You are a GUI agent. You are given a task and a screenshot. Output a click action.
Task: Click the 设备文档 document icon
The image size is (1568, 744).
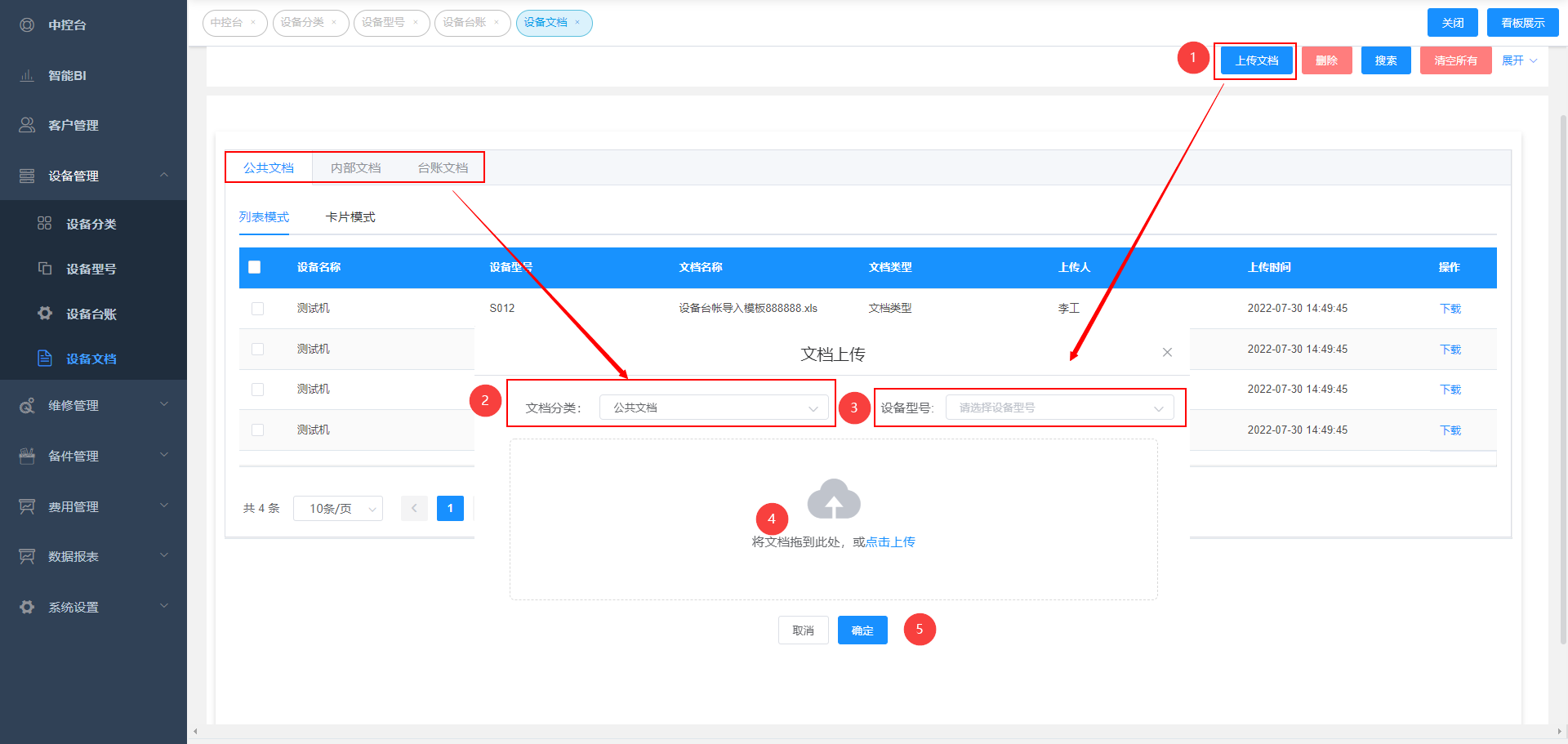(x=45, y=359)
